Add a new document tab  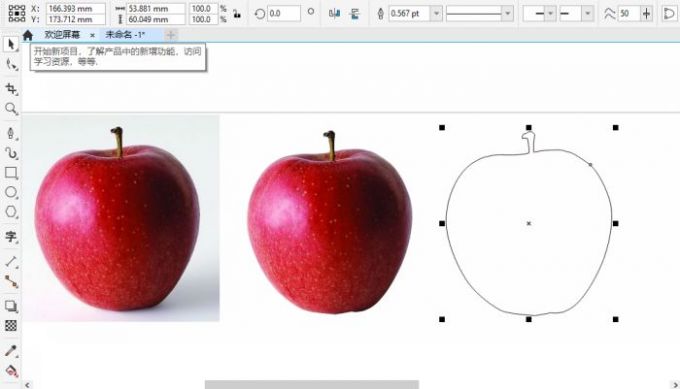171,35
